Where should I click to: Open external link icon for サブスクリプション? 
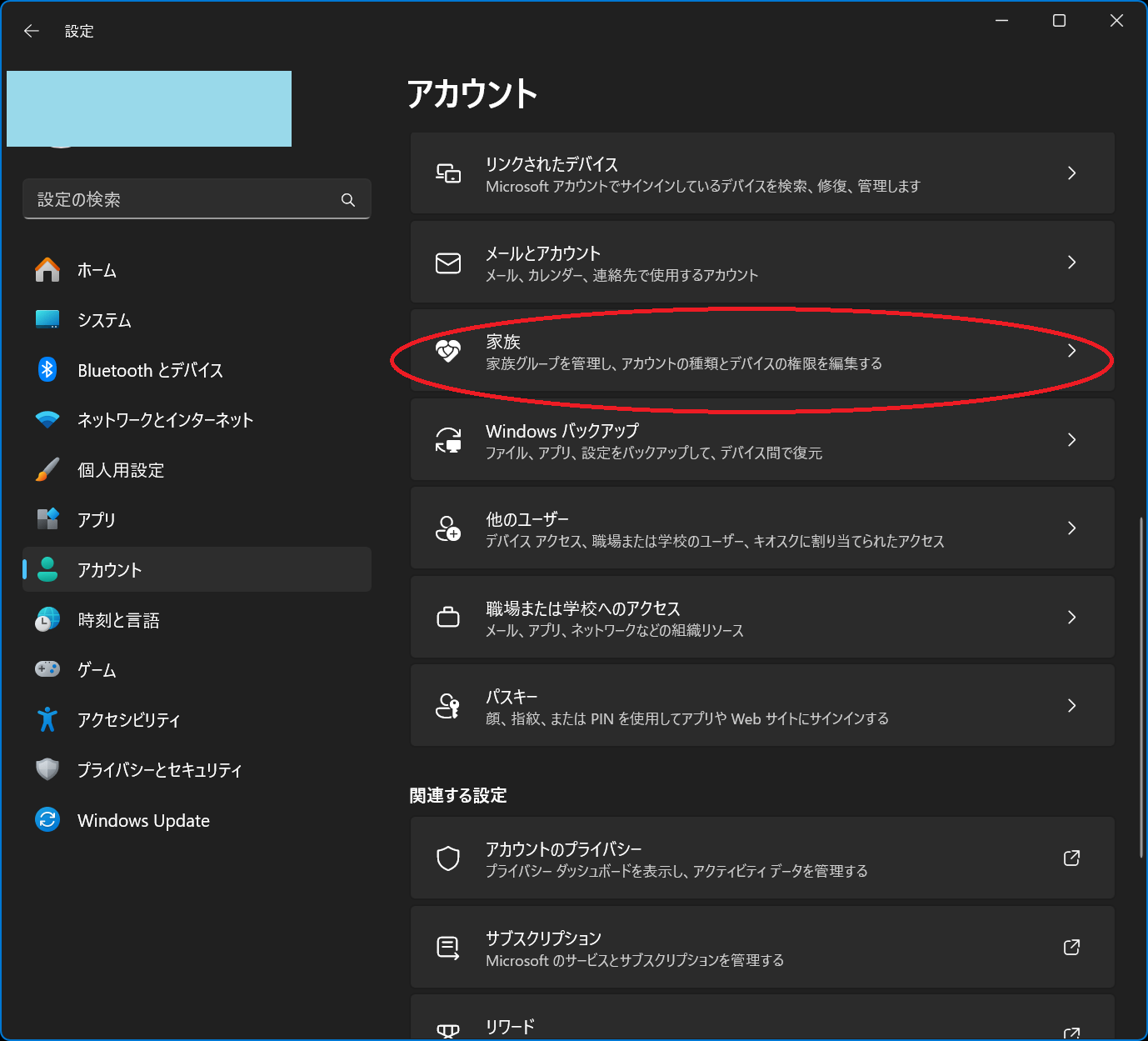[x=1072, y=948]
